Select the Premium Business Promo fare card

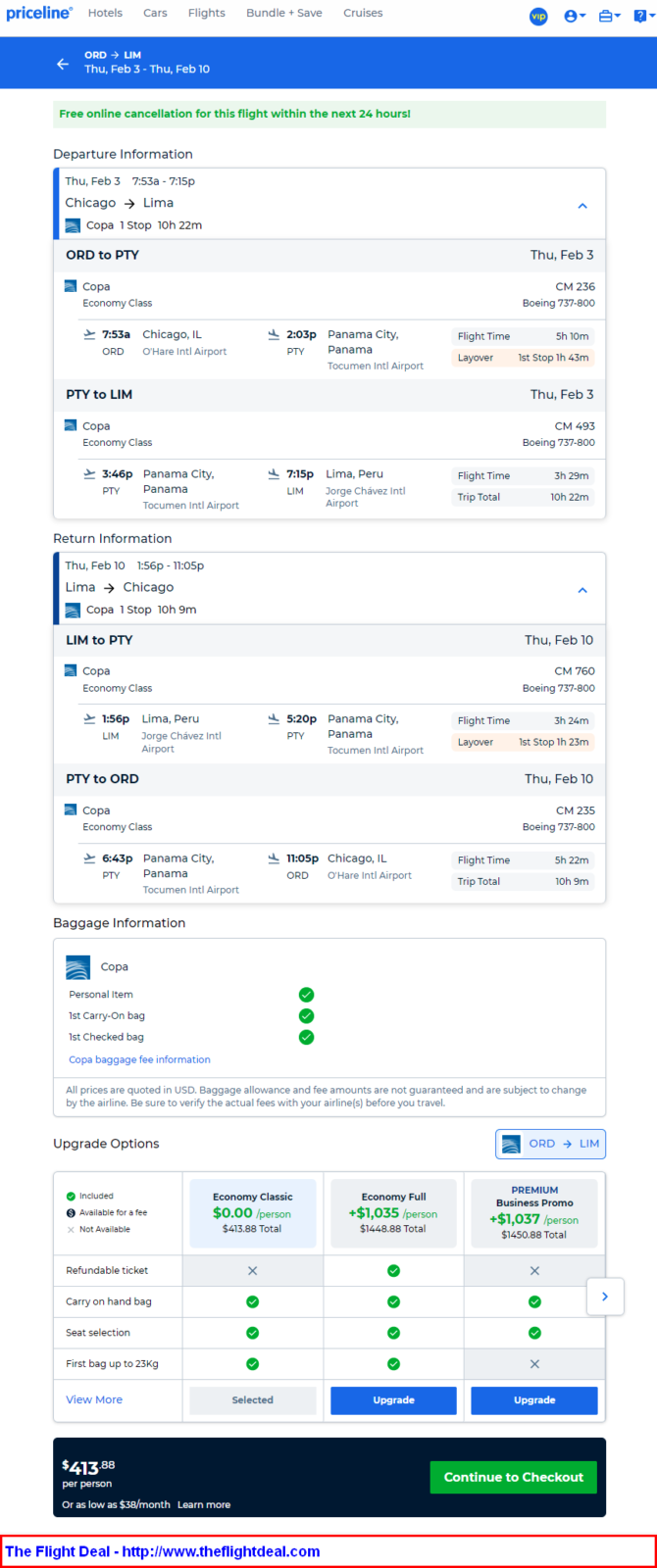[x=534, y=1213]
